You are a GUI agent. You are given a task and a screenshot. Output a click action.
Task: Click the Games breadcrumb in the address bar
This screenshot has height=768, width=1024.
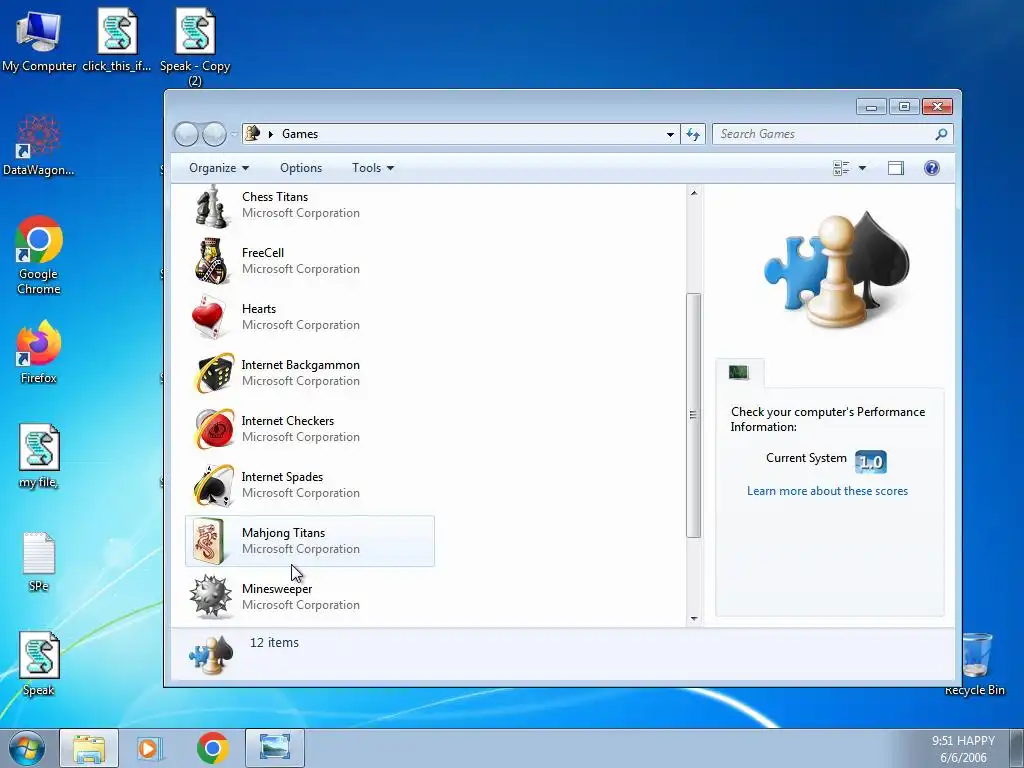point(300,134)
